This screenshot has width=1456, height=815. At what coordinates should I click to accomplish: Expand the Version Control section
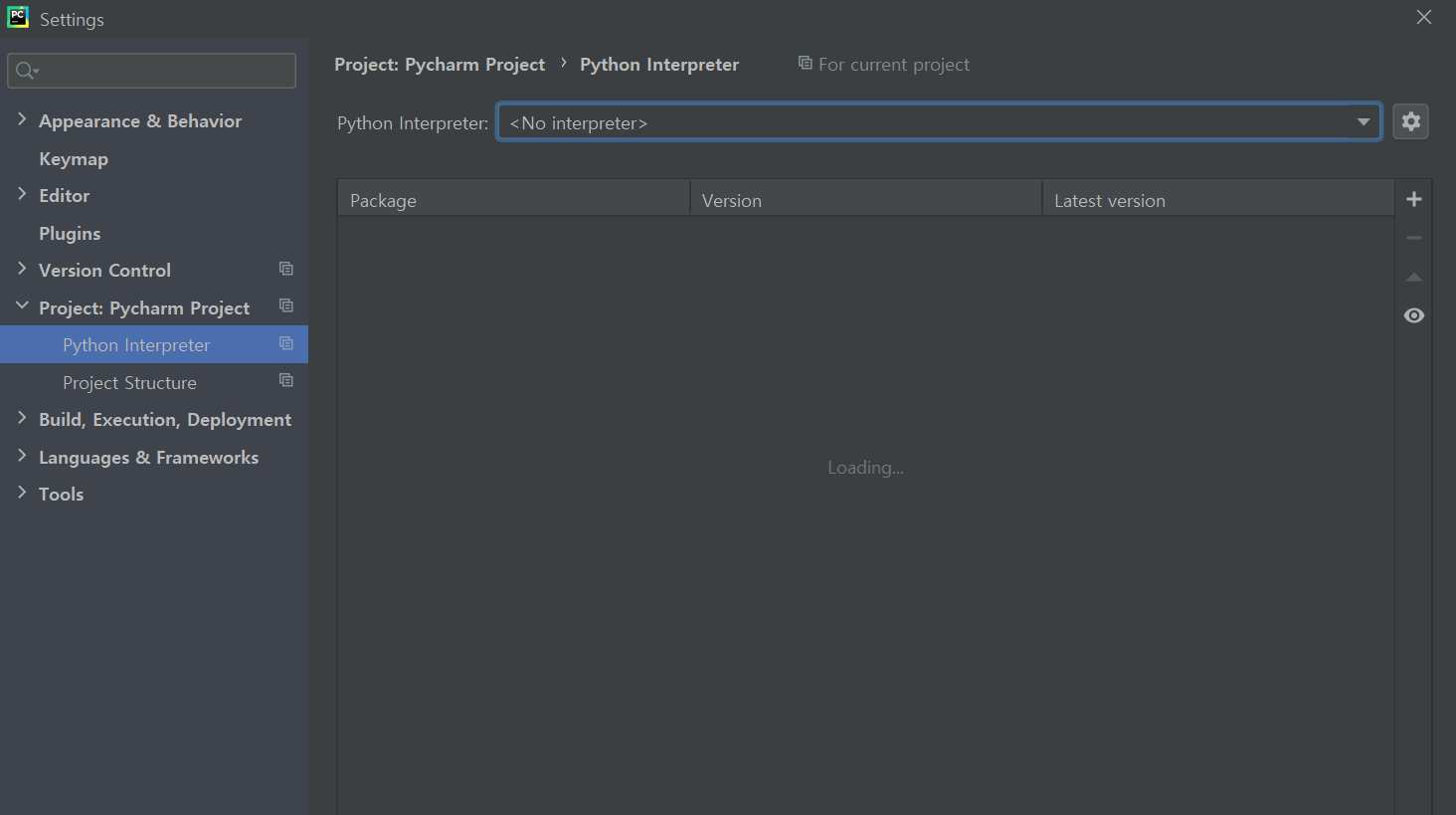22,269
